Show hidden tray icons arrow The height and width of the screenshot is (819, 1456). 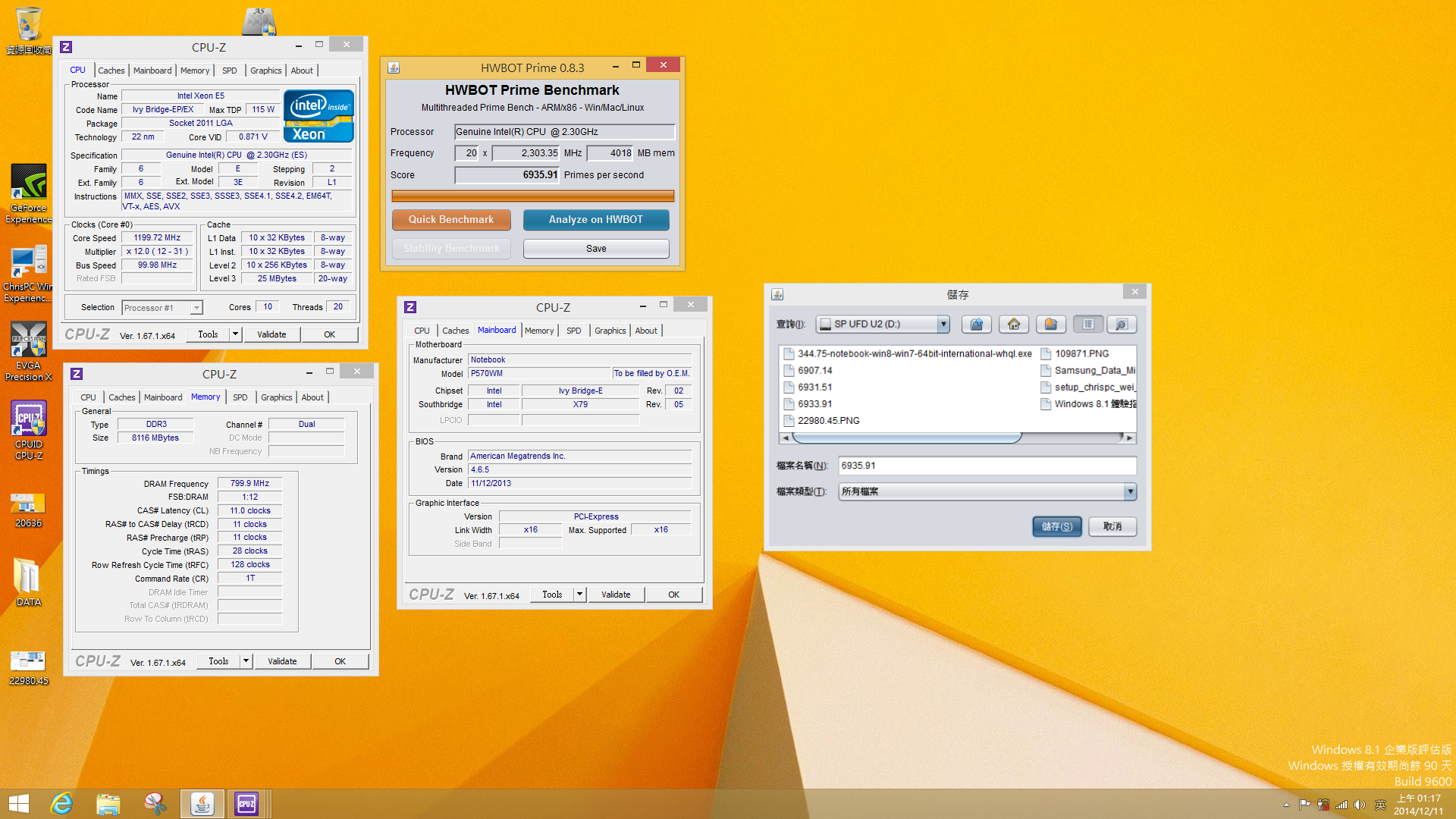[1286, 805]
